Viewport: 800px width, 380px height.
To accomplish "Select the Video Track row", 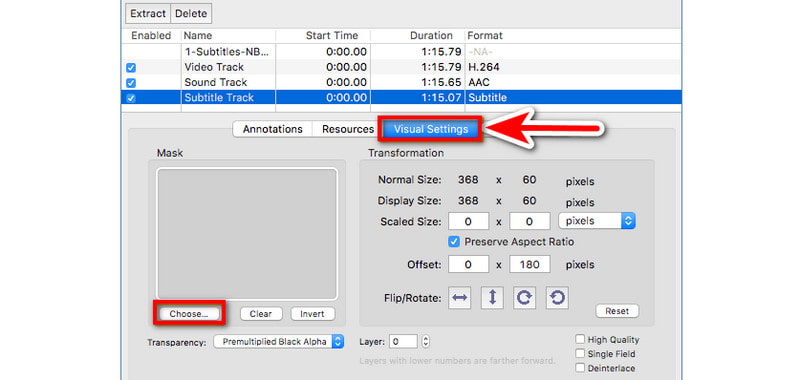I will coord(401,67).
